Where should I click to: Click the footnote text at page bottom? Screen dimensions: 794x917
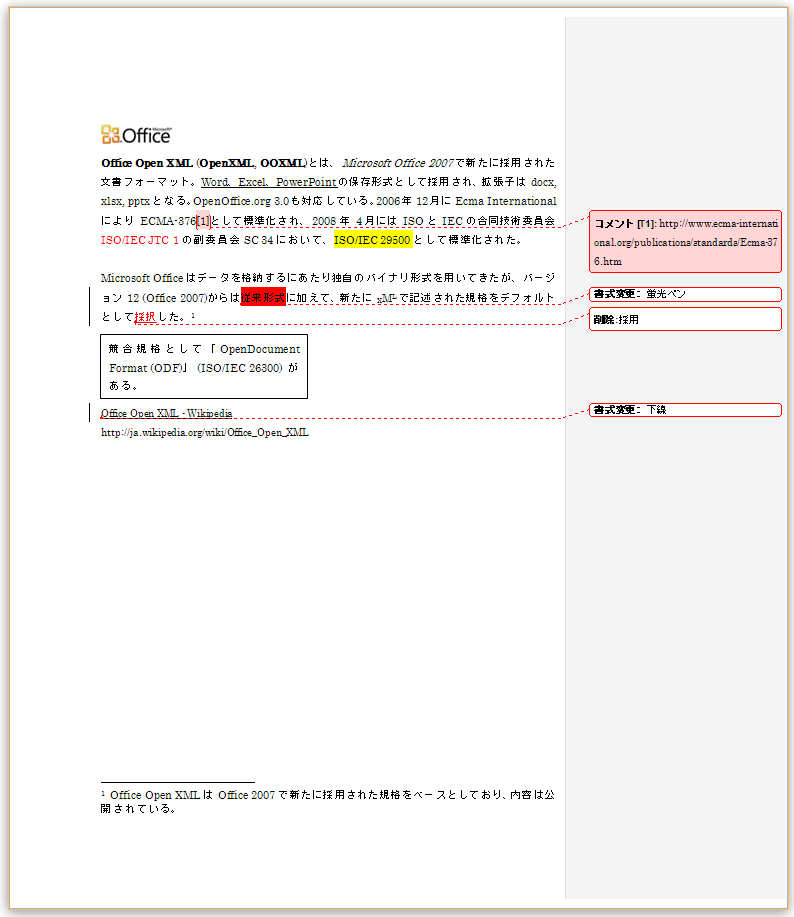pos(328,802)
